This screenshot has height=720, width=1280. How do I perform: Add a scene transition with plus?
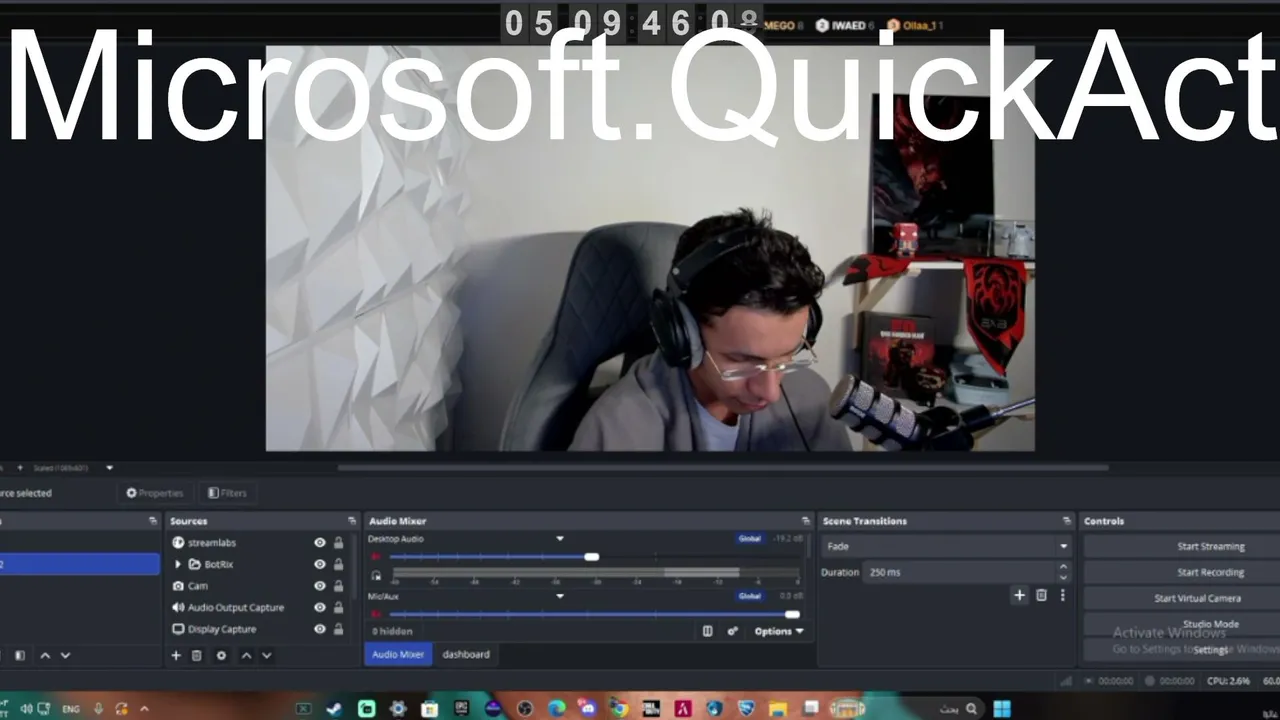[x=1020, y=595]
